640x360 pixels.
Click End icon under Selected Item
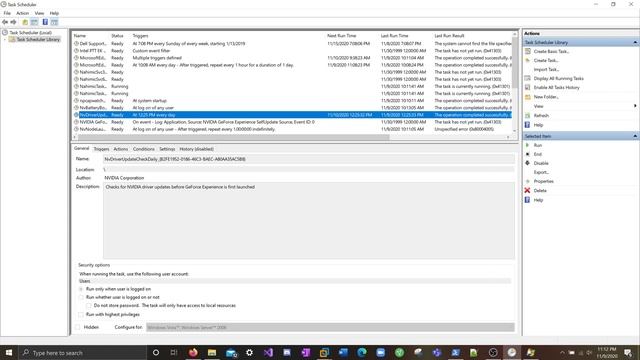527,154
